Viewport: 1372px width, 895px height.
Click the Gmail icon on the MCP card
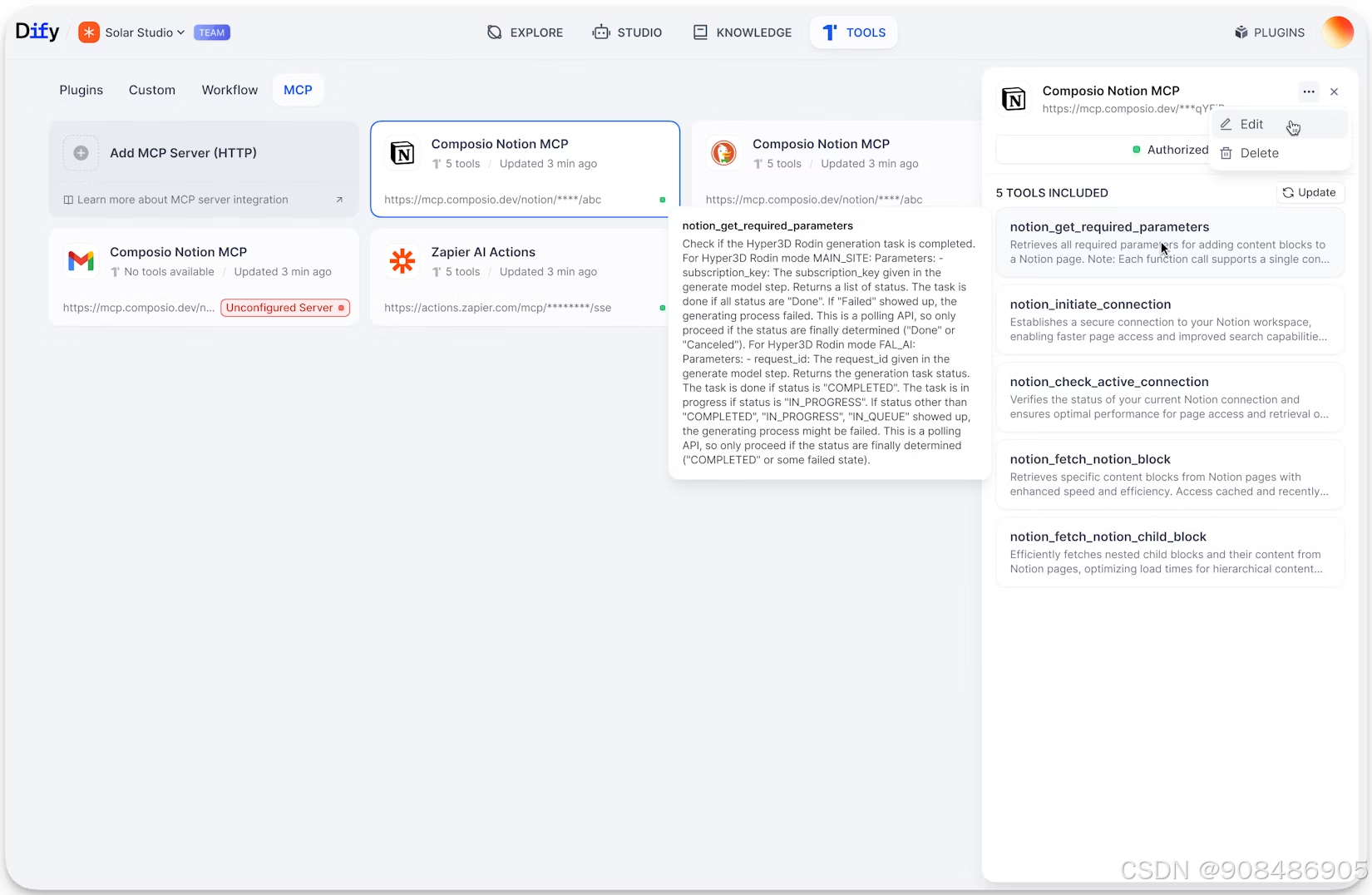click(81, 261)
